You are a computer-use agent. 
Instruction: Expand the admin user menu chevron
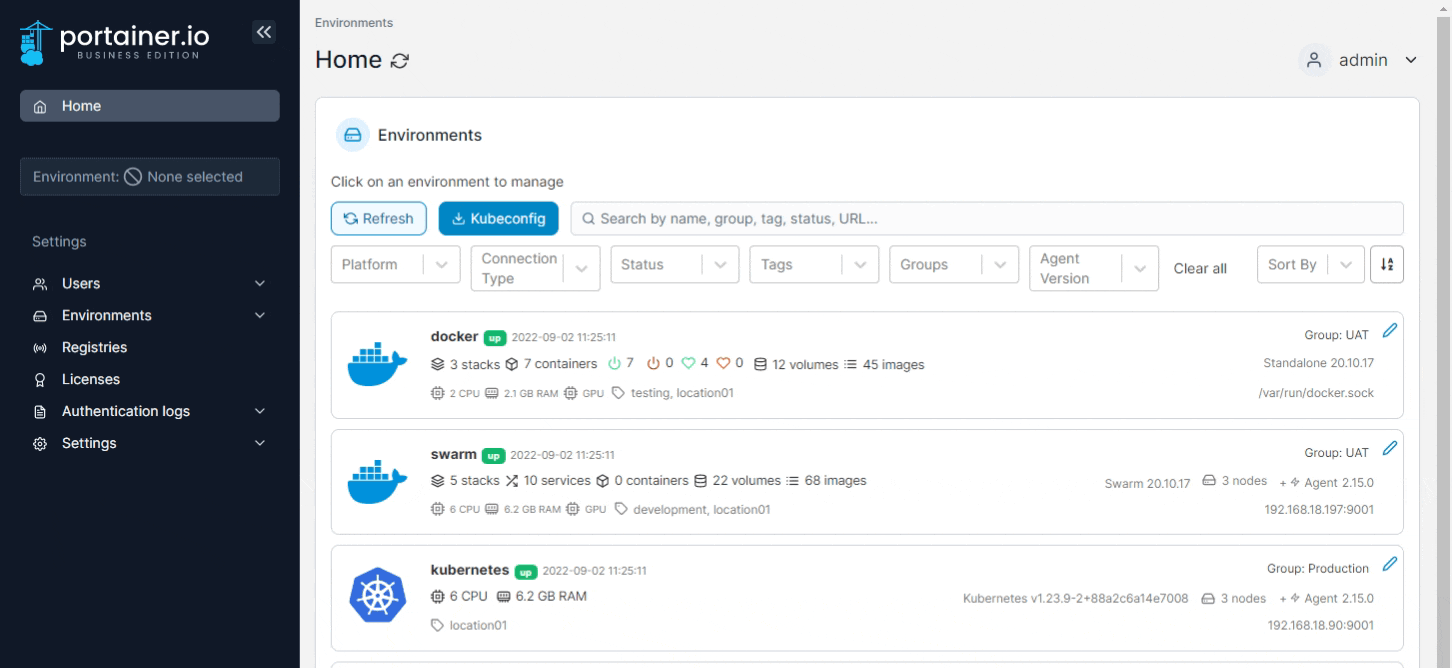(x=1411, y=61)
